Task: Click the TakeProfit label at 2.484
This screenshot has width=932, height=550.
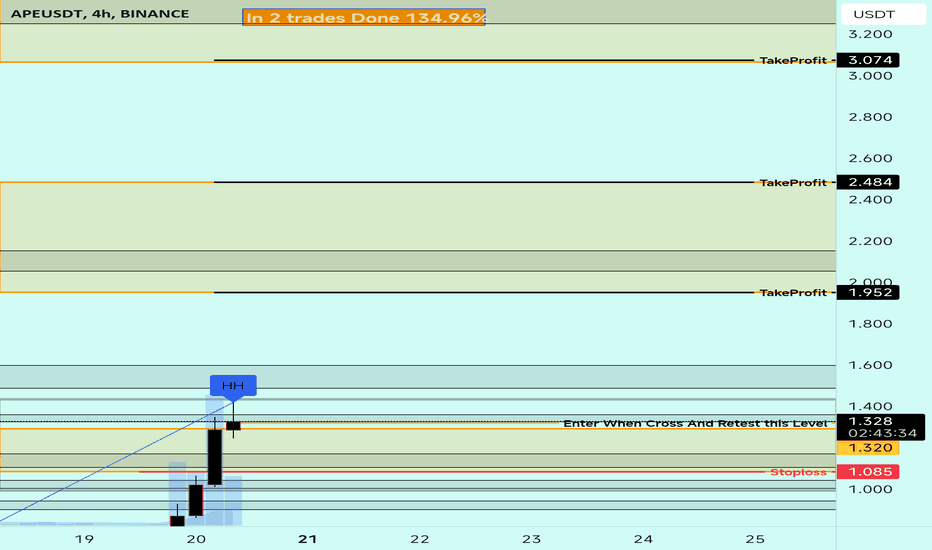Action: [793, 183]
